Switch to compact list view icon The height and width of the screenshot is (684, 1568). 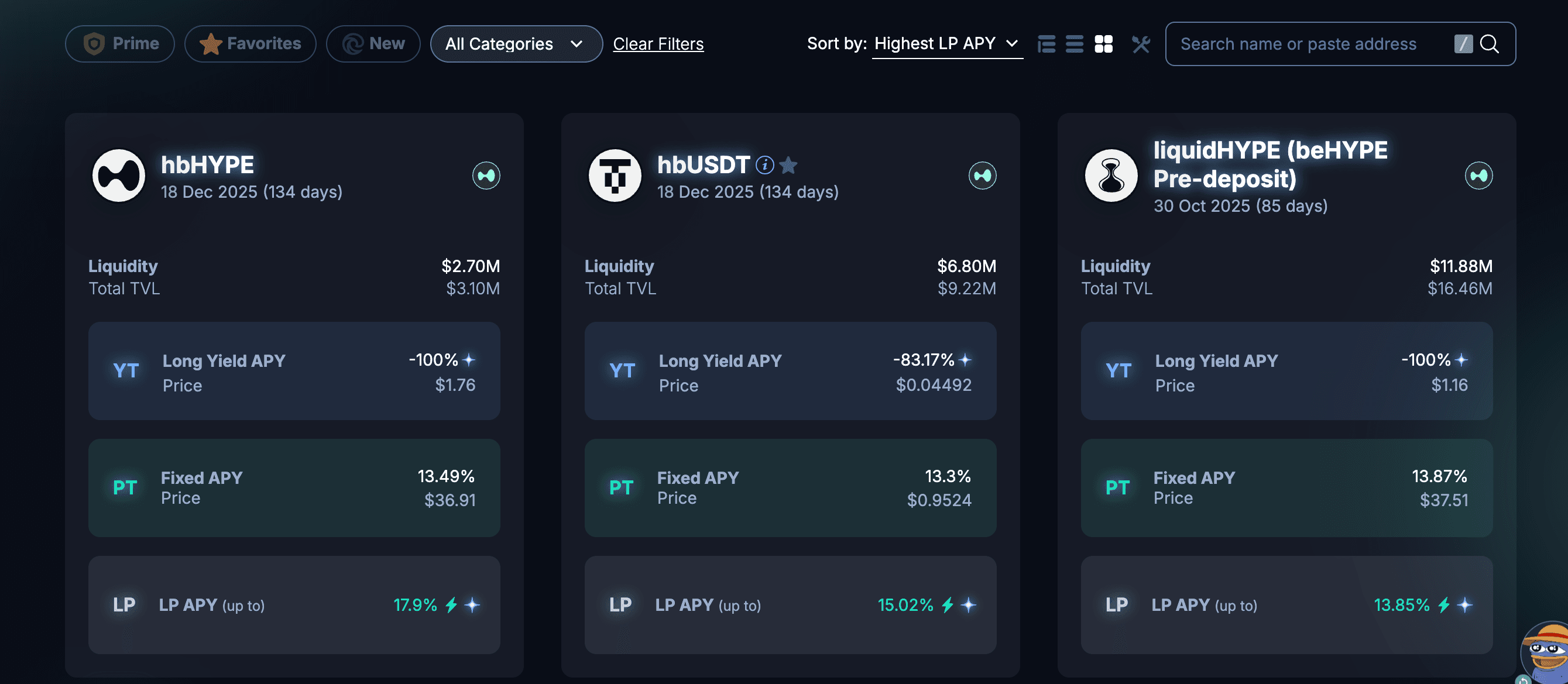click(1075, 44)
